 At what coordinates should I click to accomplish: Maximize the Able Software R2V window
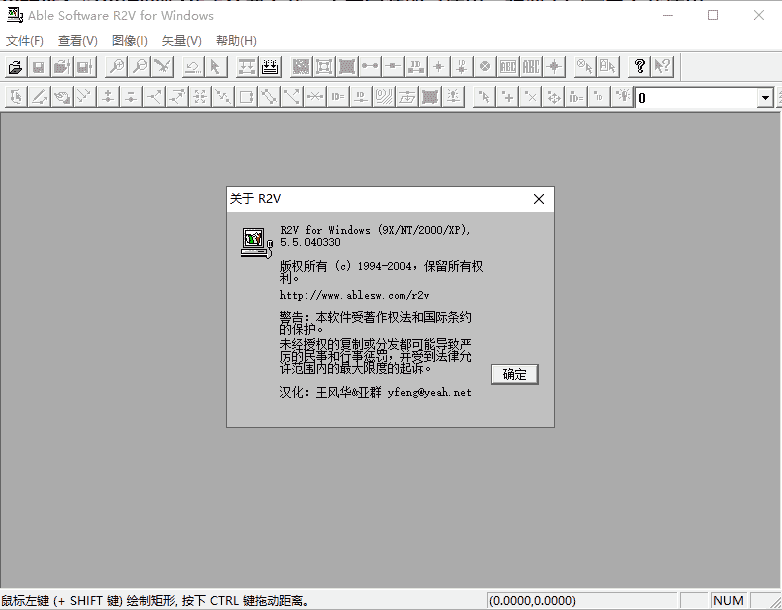pyautogui.click(x=713, y=15)
